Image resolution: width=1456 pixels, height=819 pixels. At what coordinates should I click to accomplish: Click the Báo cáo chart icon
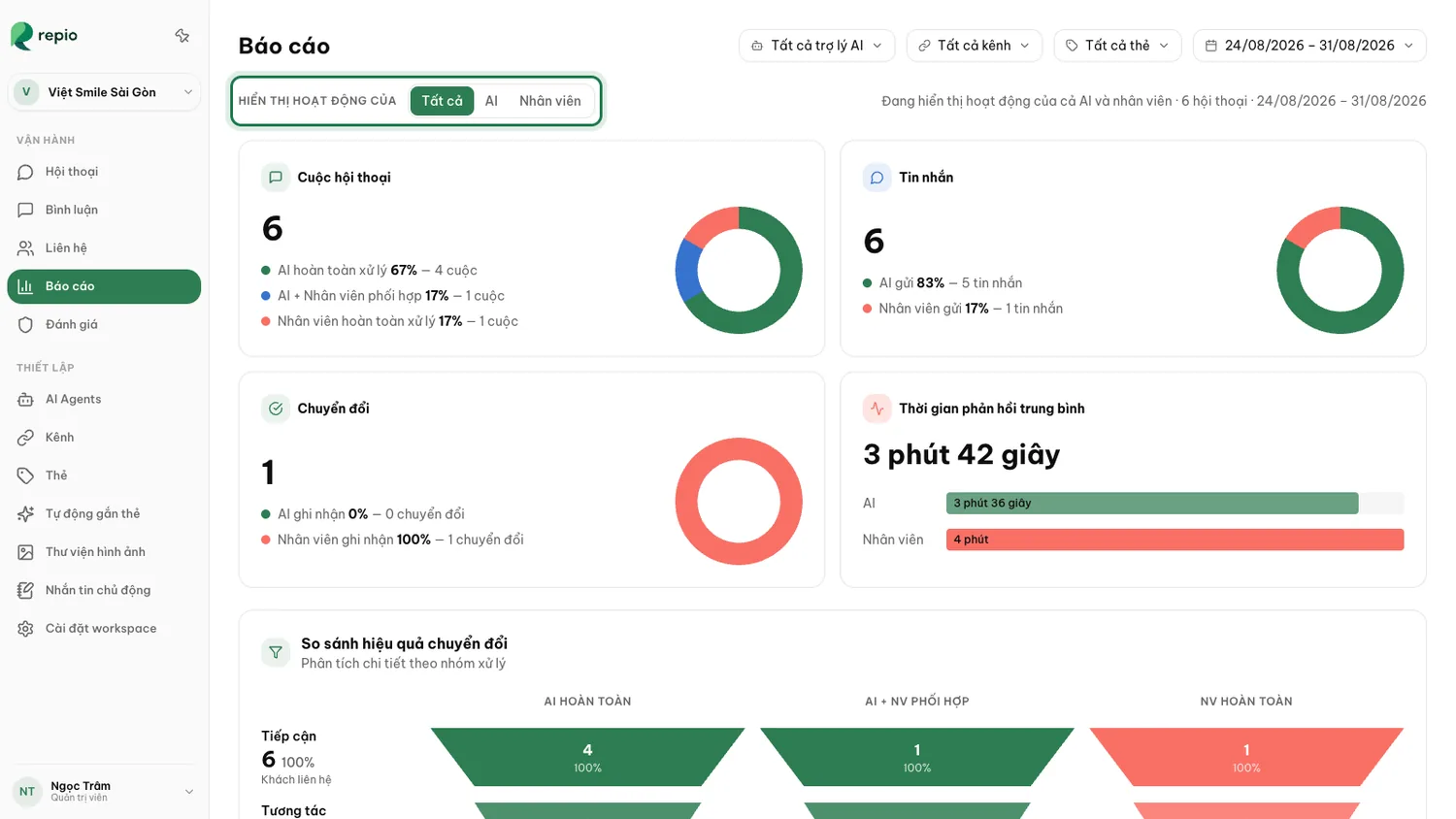pos(25,286)
